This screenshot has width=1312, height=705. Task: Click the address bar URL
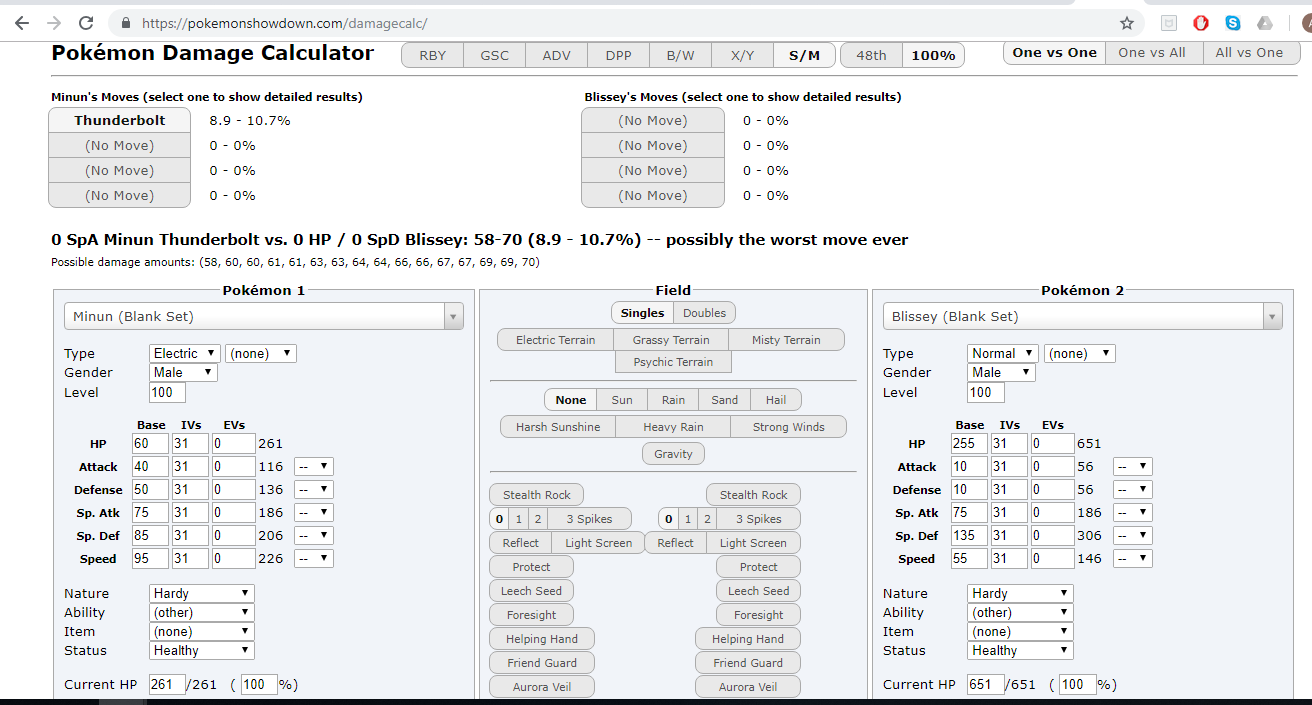coord(285,22)
